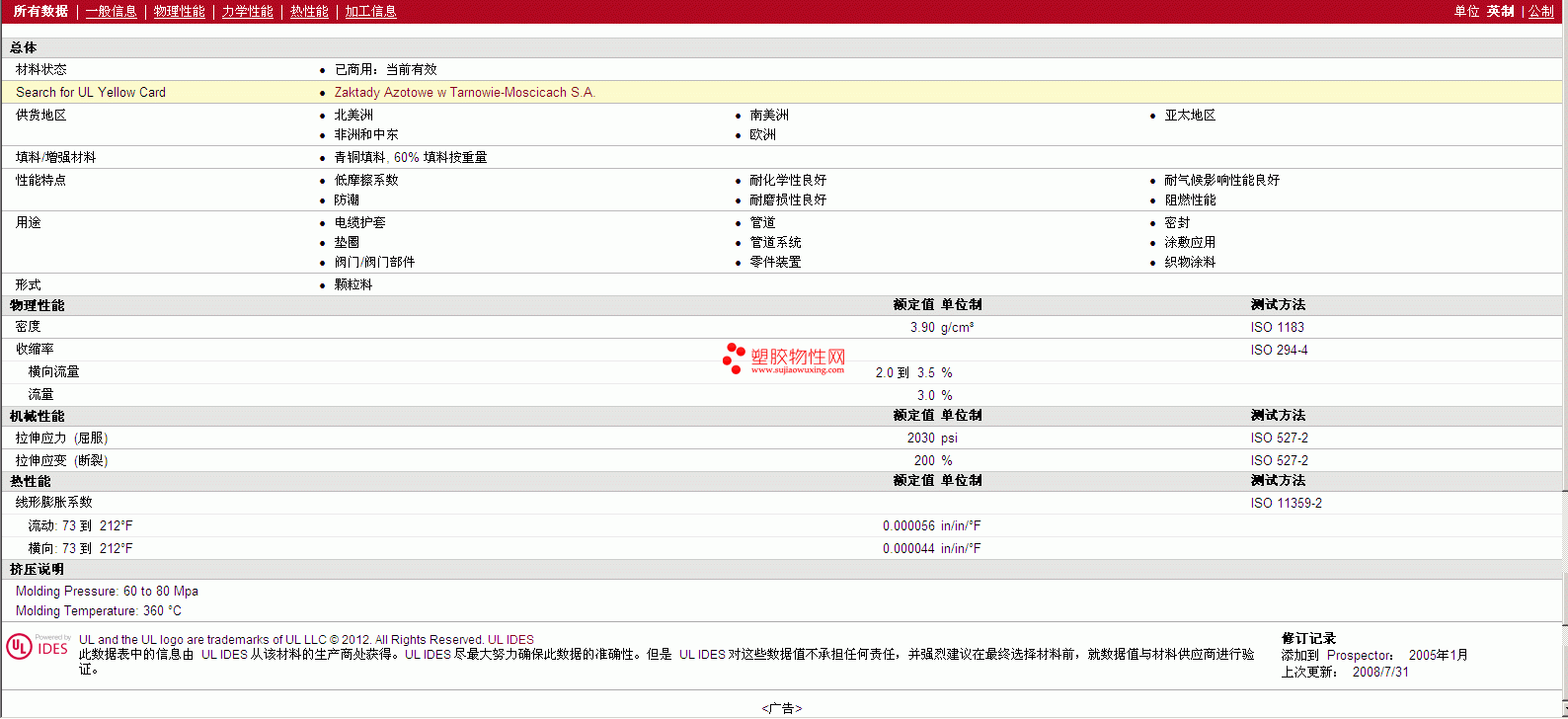The width and height of the screenshot is (1568, 719).
Task: Click the 机械性能 section header
Action: [37, 416]
